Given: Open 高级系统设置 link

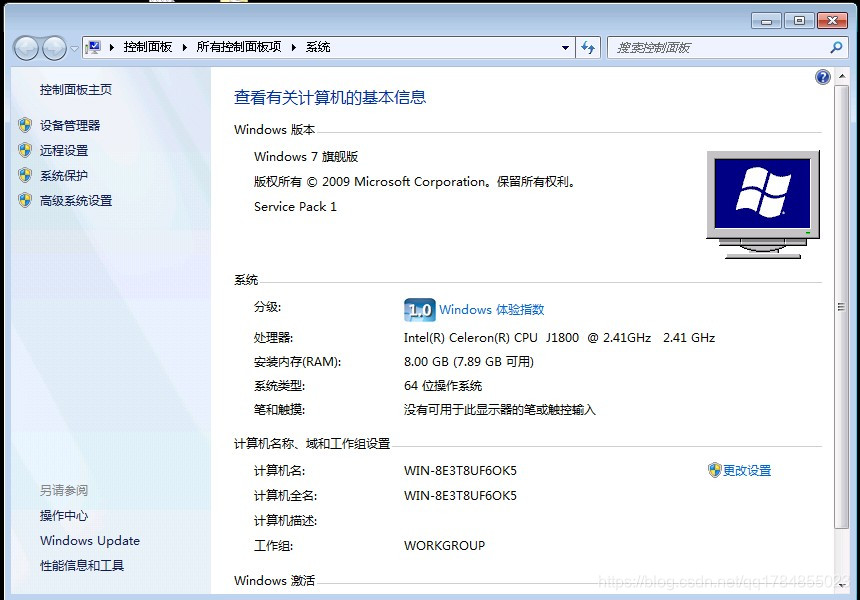Looking at the screenshot, I should [76, 201].
